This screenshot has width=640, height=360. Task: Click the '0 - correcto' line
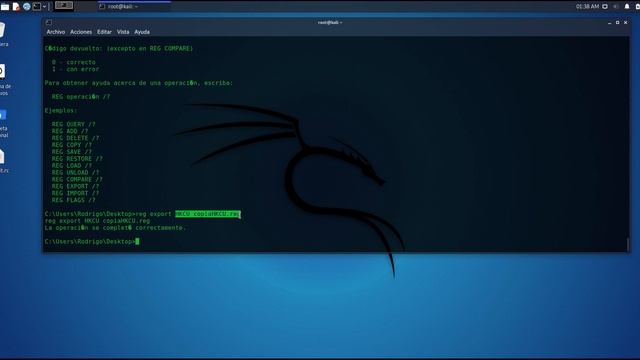click(x=73, y=62)
